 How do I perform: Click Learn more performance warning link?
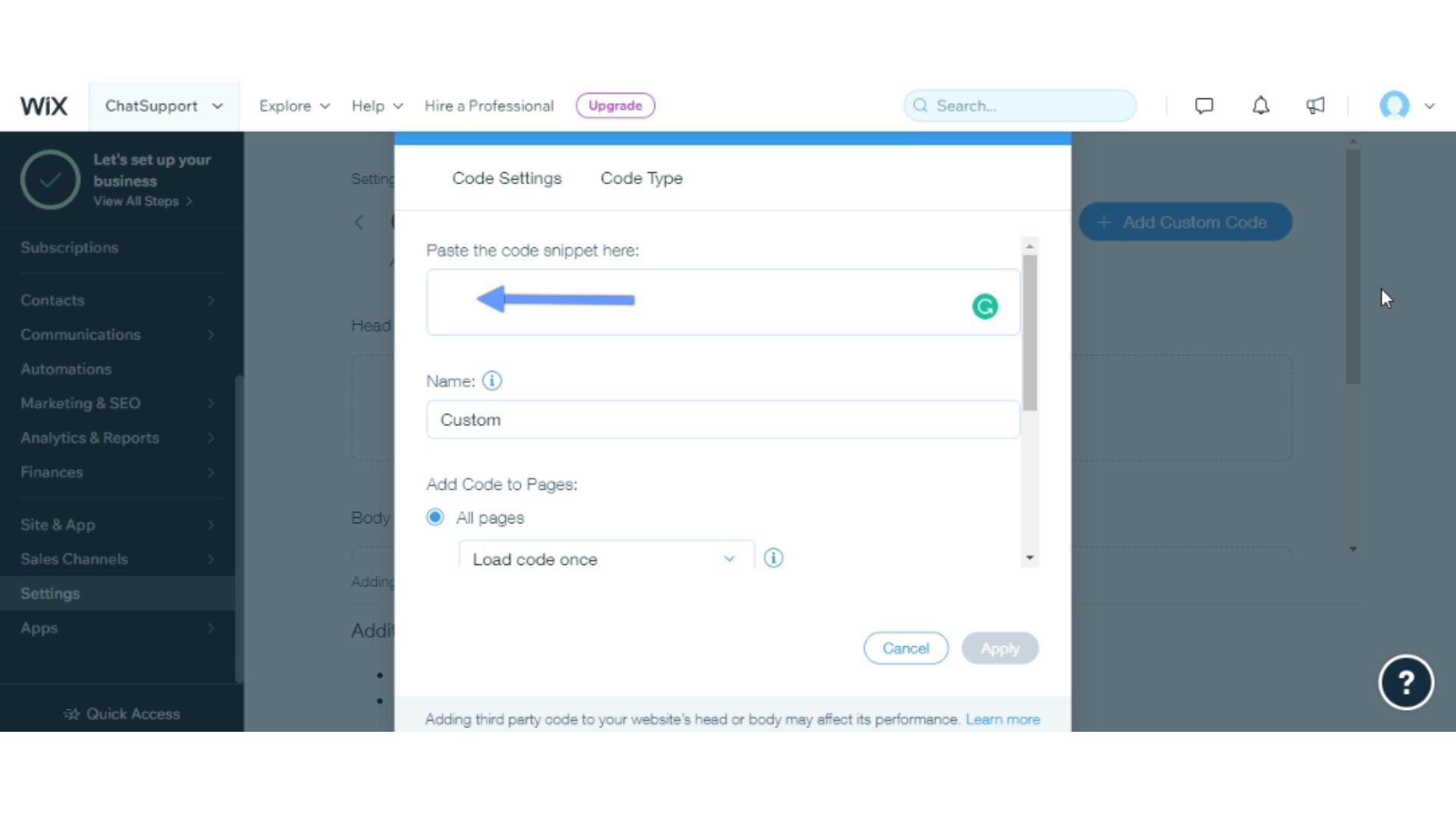pos(1002,719)
